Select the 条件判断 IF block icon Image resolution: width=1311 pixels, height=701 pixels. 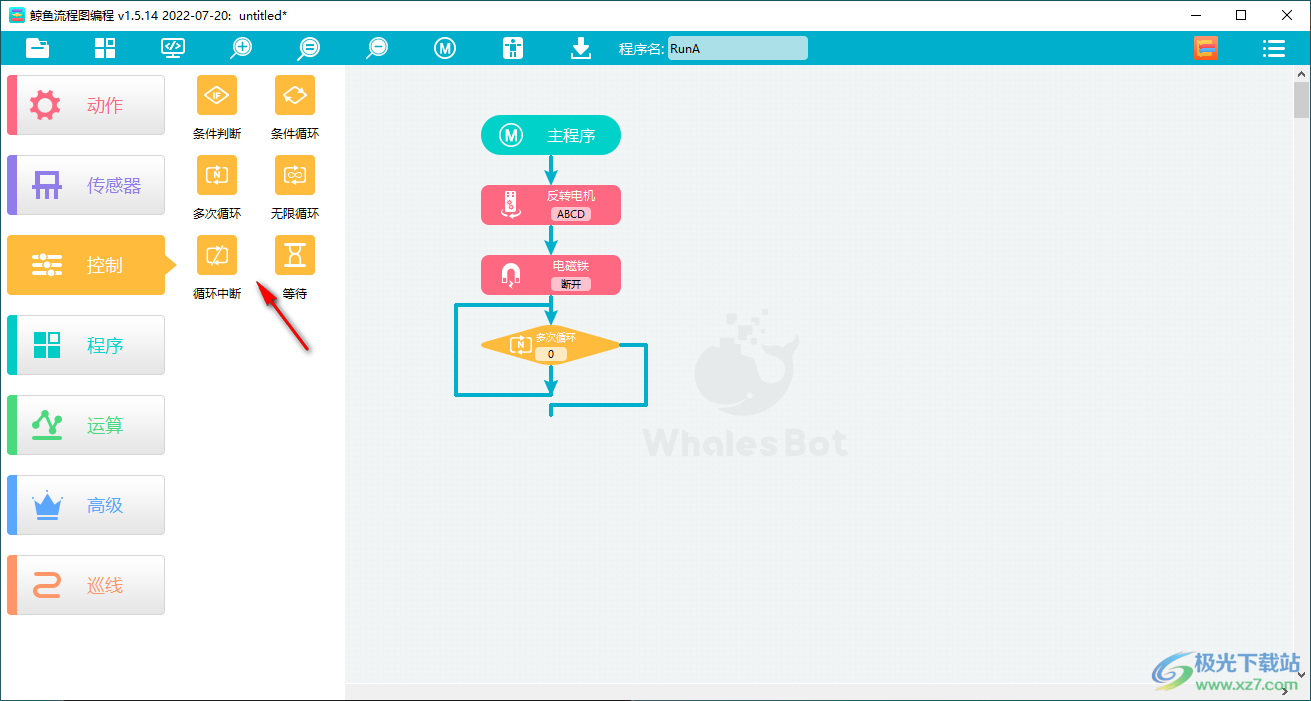click(x=217, y=95)
